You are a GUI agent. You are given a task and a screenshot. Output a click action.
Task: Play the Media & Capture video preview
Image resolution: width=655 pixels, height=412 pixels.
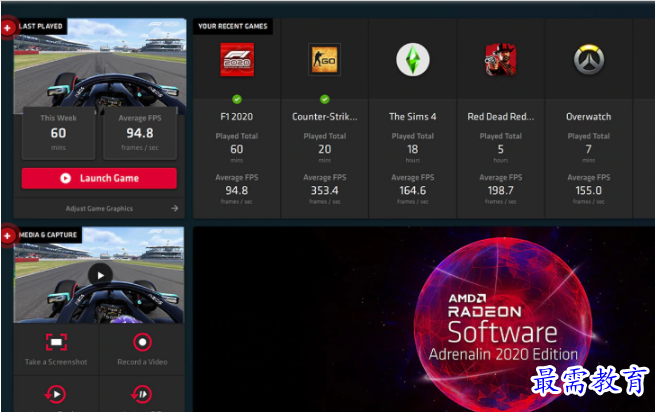pyautogui.click(x=100, y=275)
